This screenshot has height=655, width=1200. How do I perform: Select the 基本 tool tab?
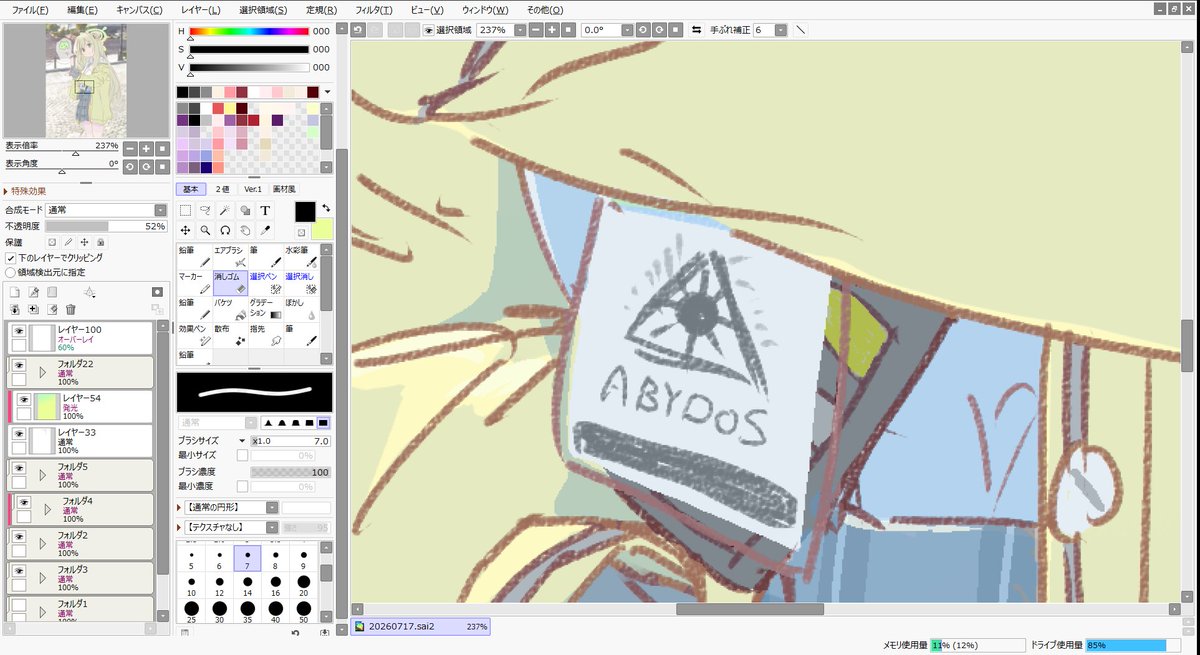190,189
